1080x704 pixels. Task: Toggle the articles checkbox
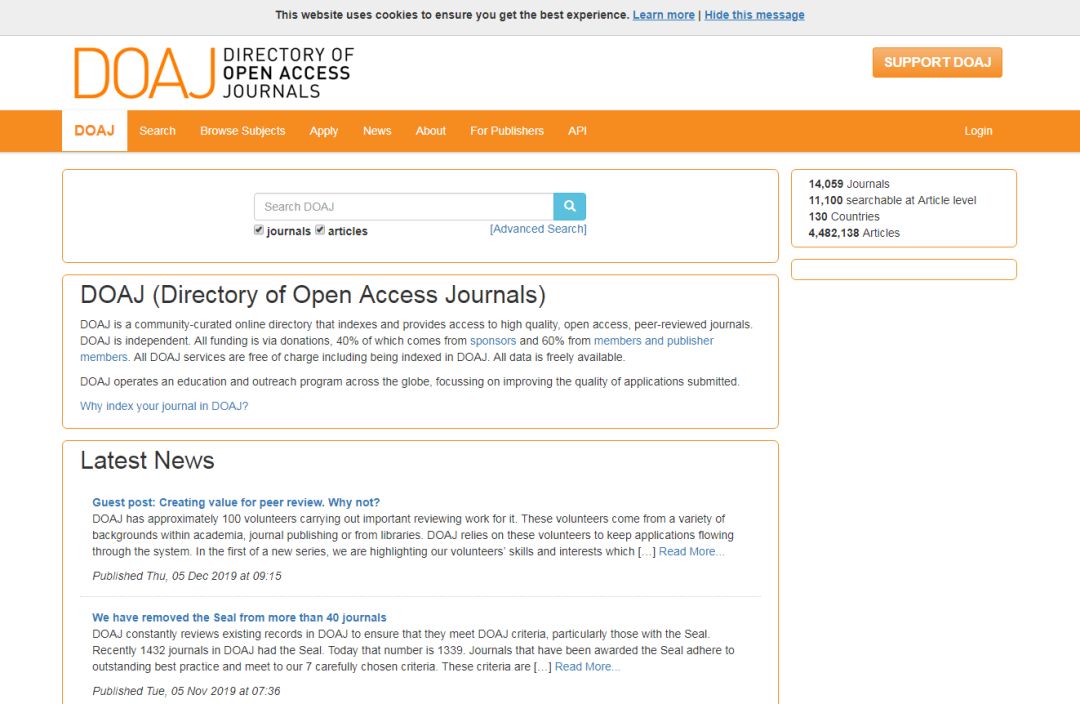(320, 230)
